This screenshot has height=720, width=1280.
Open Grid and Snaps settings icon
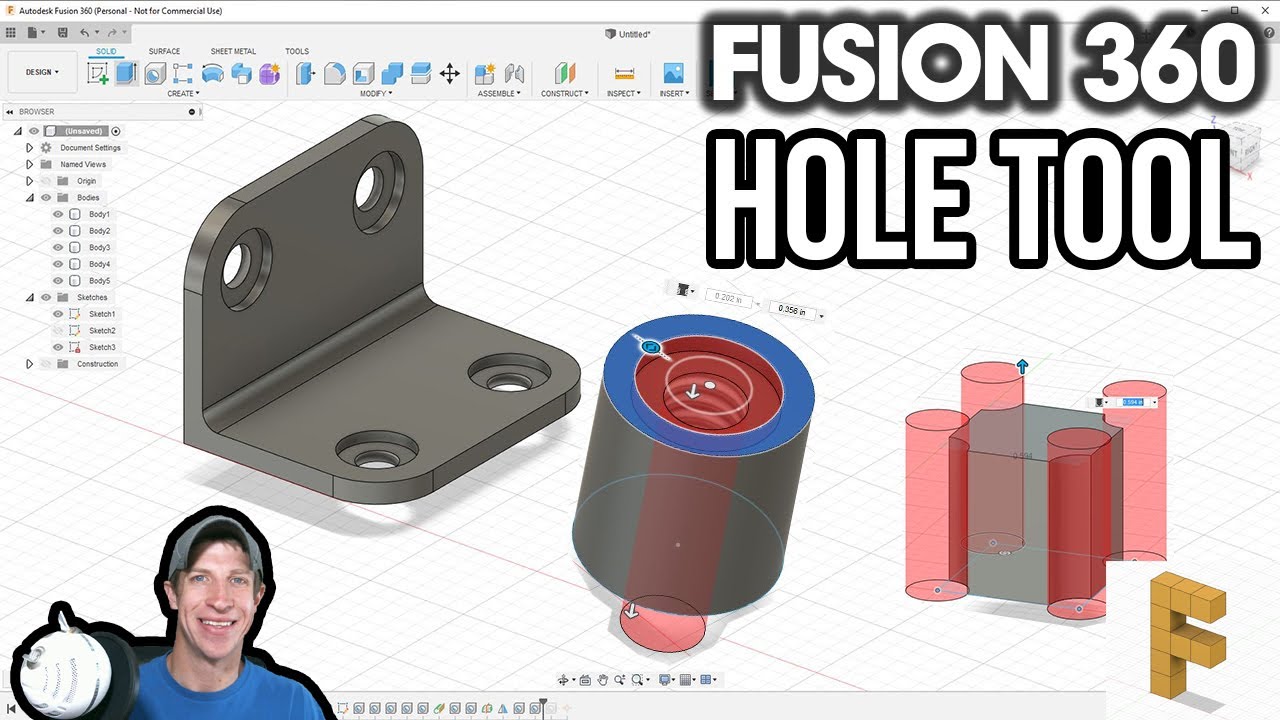click(686, 680)
